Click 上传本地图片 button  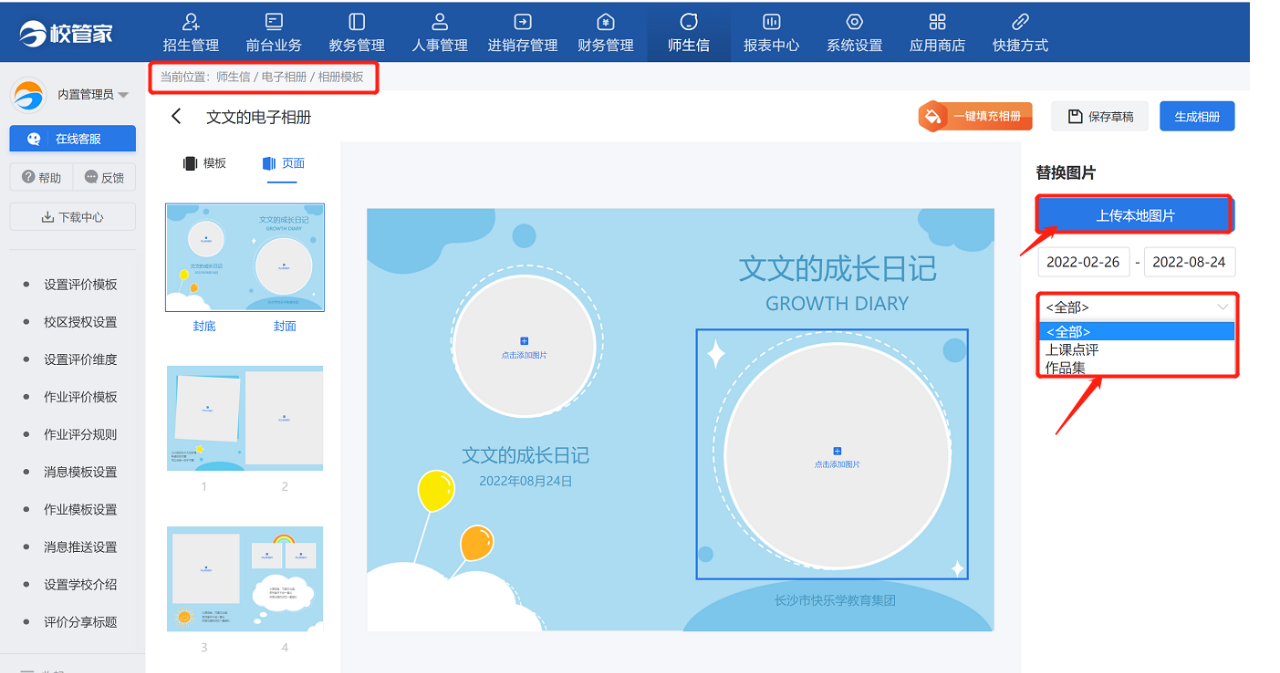[1134, 215]
